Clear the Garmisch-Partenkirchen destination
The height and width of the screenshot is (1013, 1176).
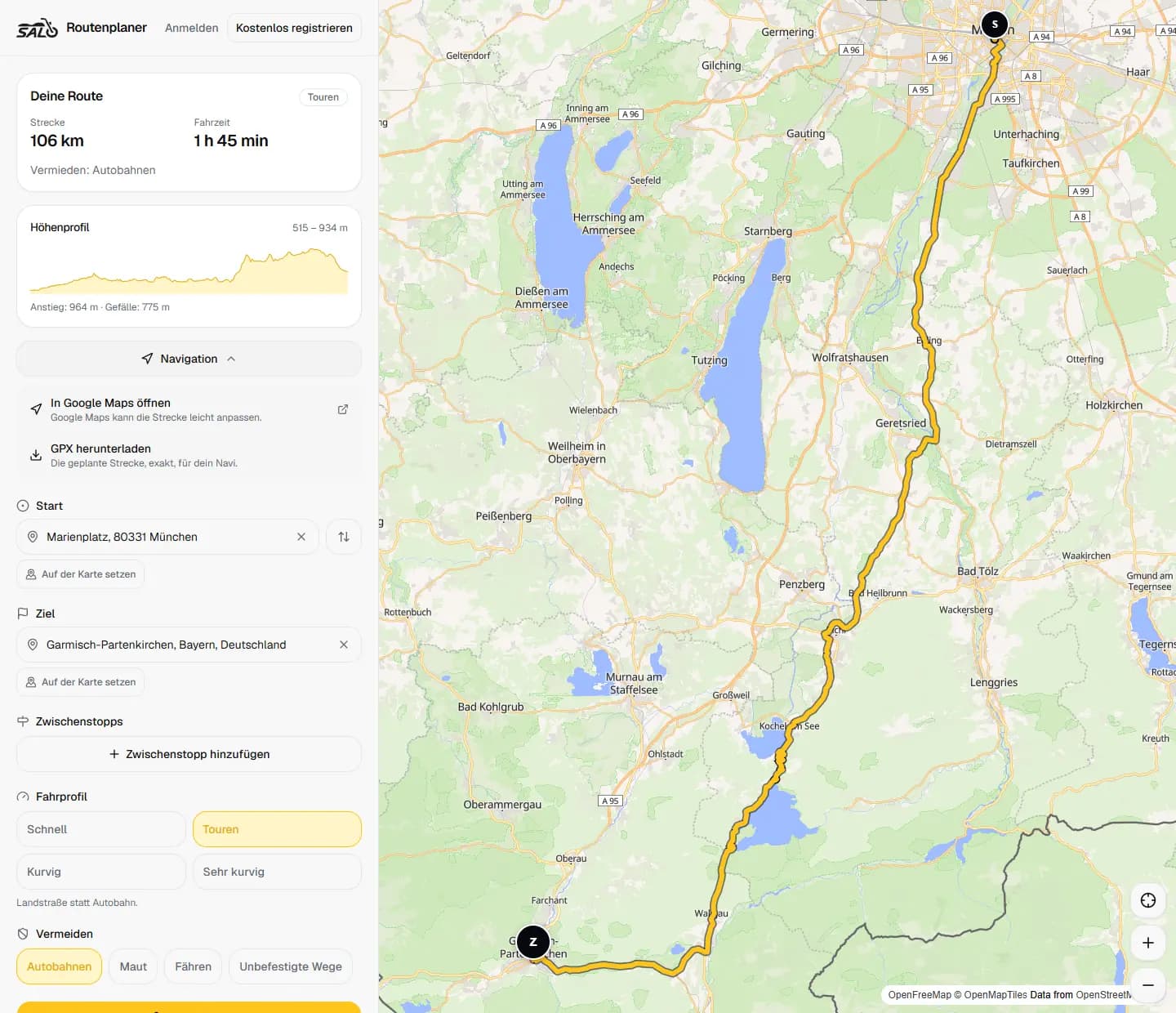coord(344,645)
